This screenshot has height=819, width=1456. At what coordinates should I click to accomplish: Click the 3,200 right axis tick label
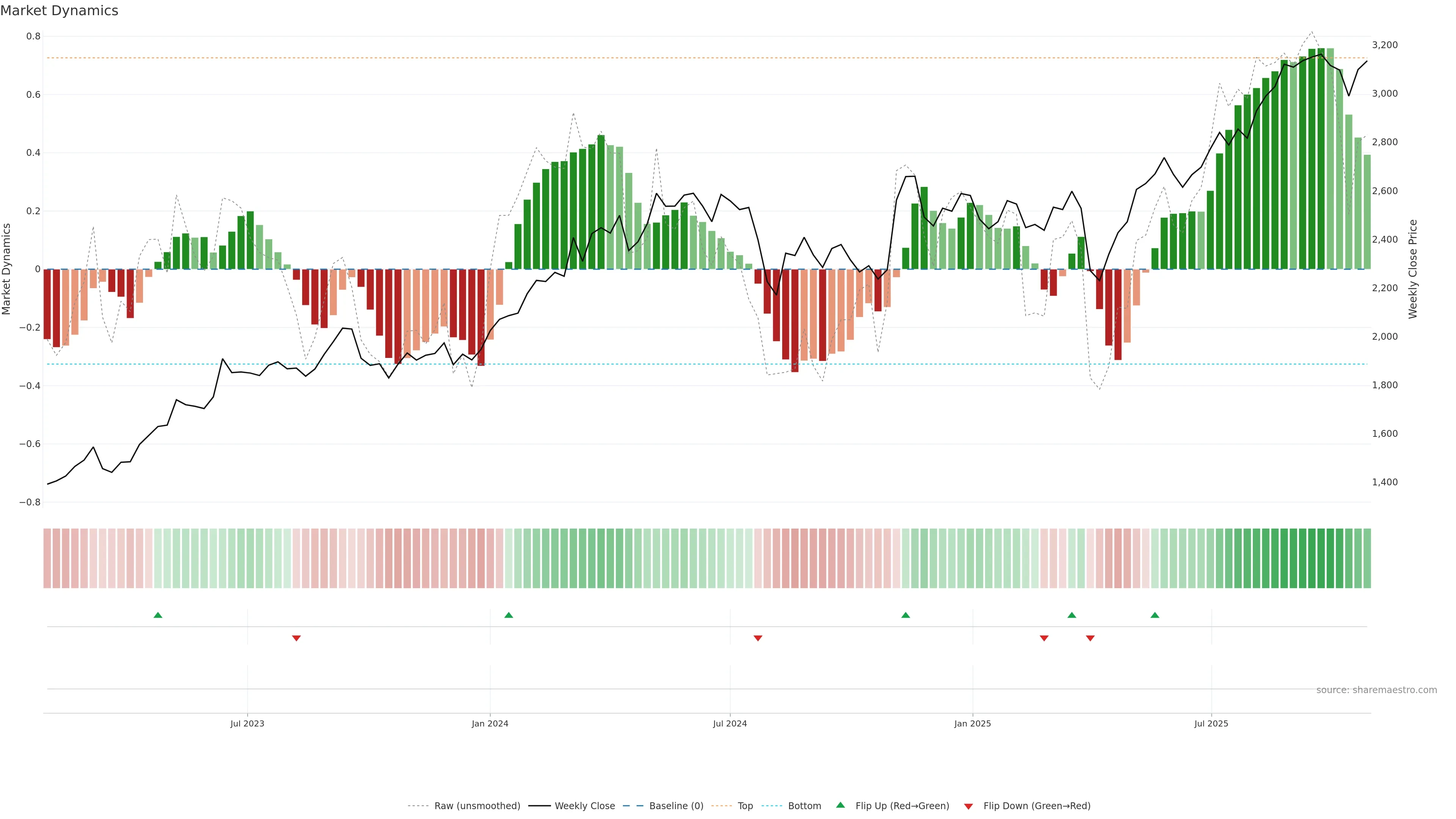tap(1385, 45)
